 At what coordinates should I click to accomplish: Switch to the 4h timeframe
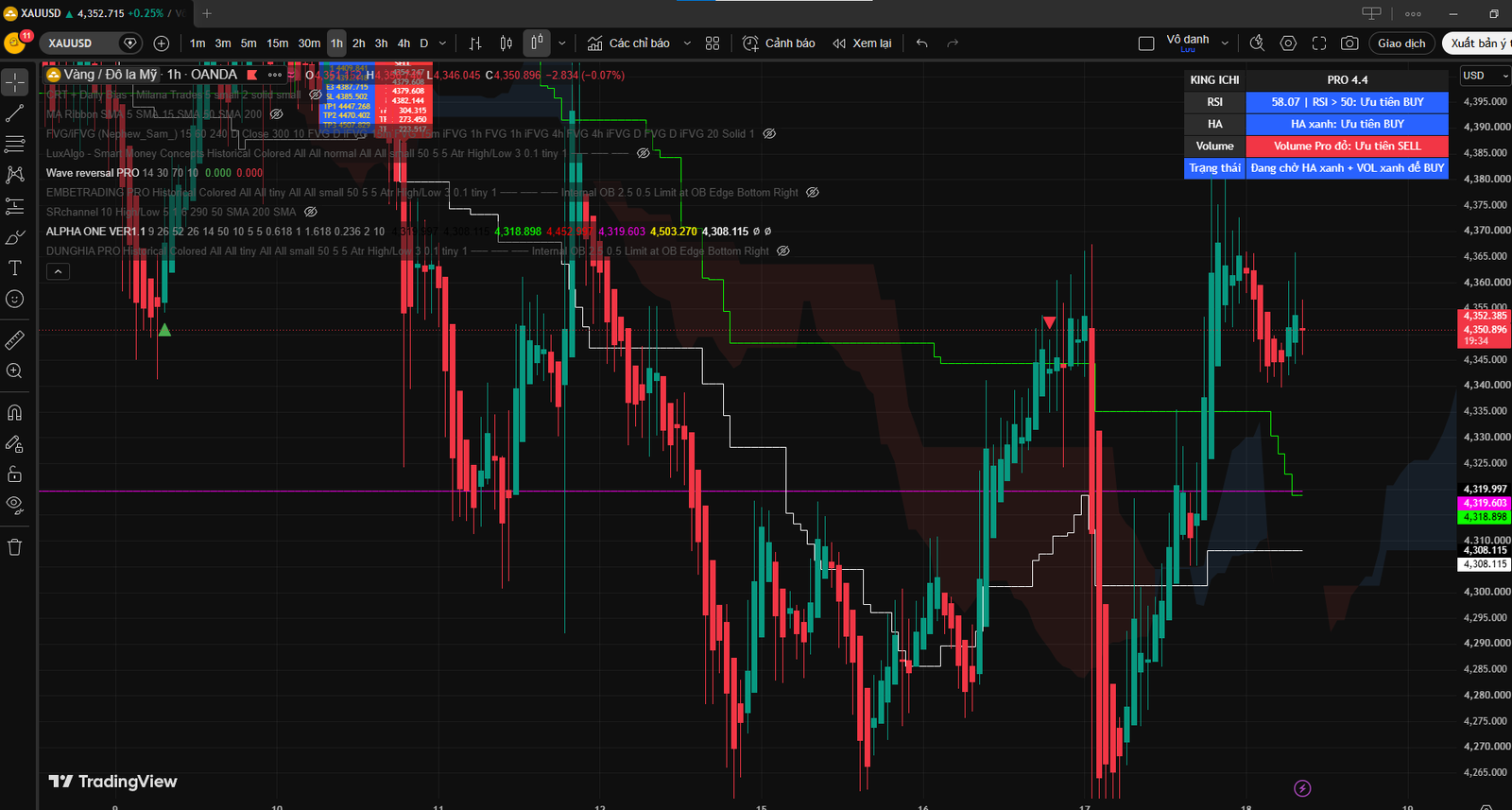pos(404,43)
